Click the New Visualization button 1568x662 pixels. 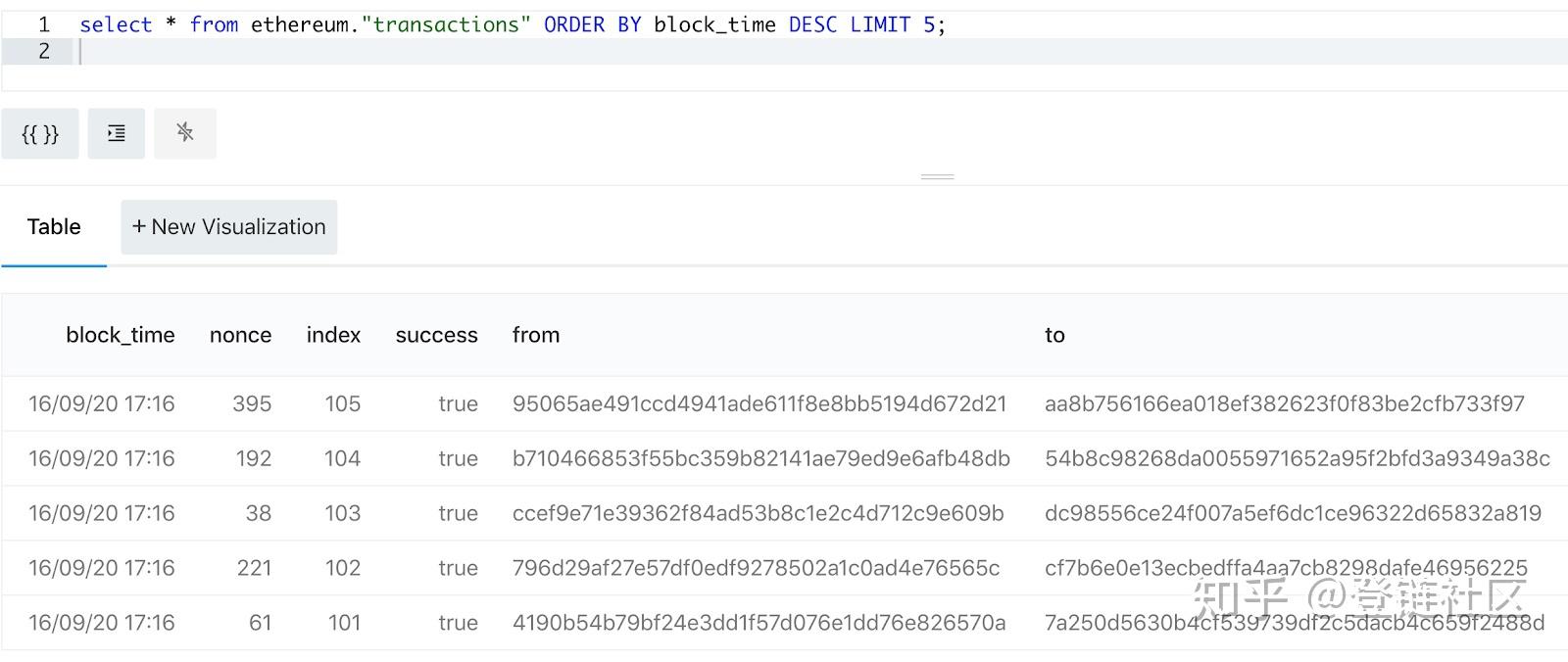click(x=229, y=227)
